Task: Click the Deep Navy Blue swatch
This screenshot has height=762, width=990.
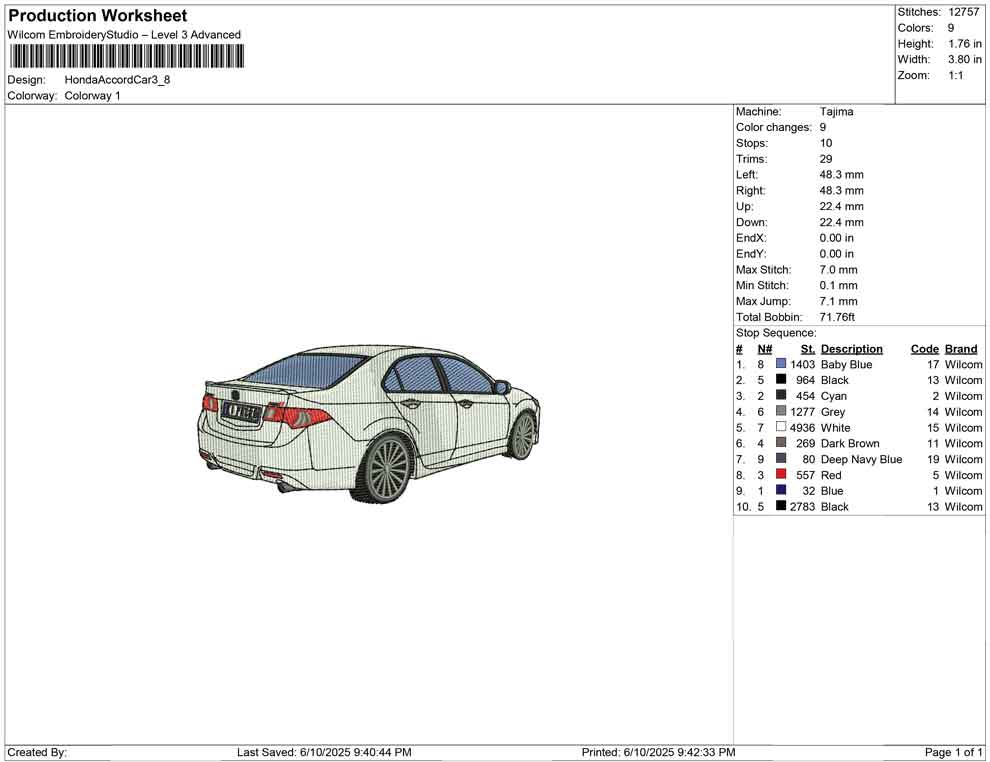Action: coord(781,459)
